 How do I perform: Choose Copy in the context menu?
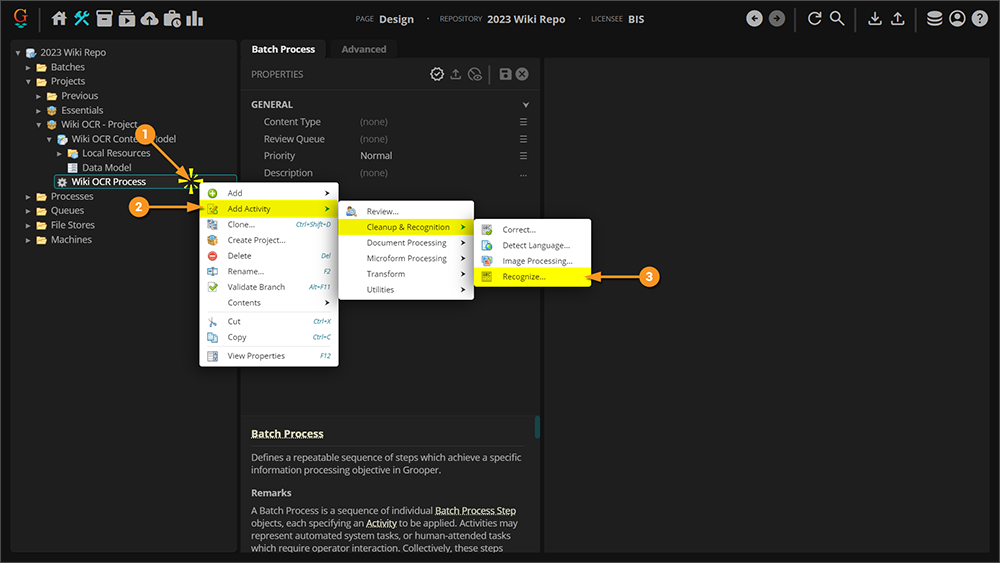pos(269,337)
